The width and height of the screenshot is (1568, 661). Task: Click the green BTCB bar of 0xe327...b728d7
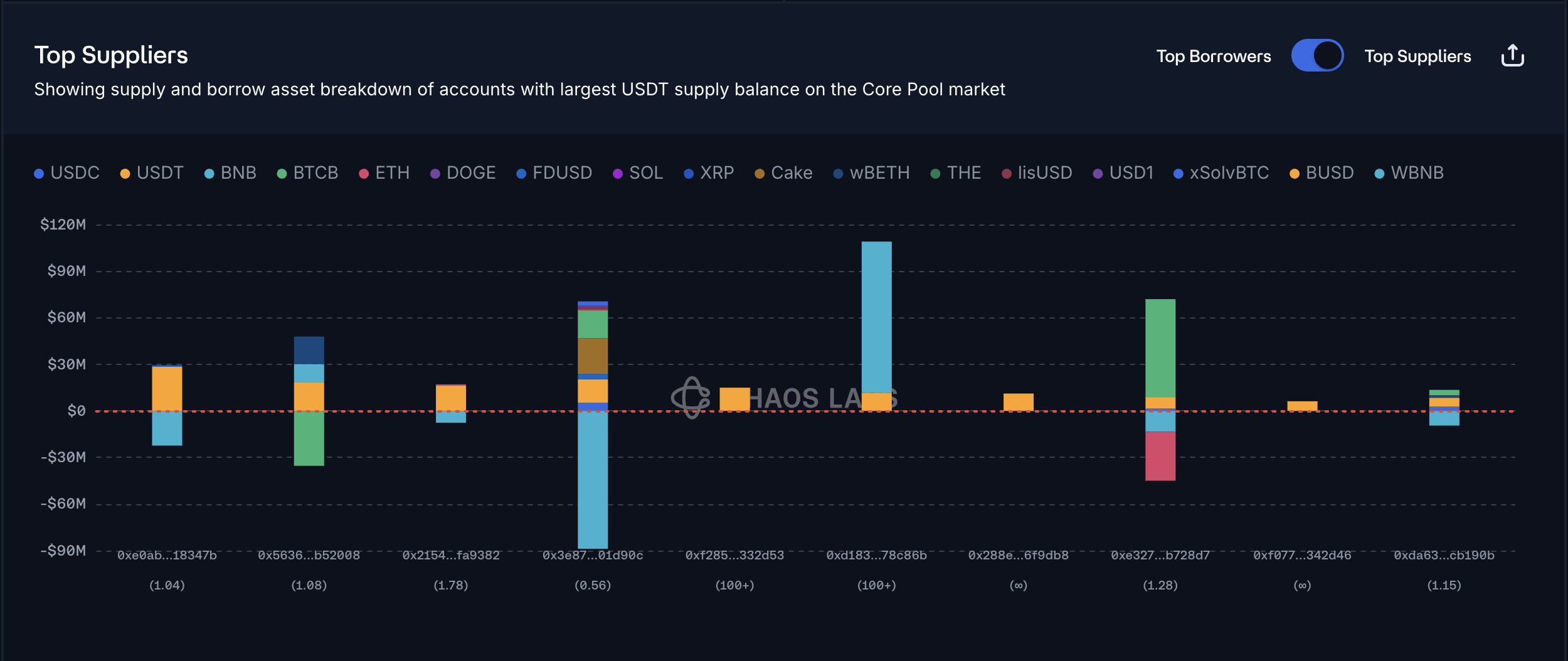coord(1160,348)
